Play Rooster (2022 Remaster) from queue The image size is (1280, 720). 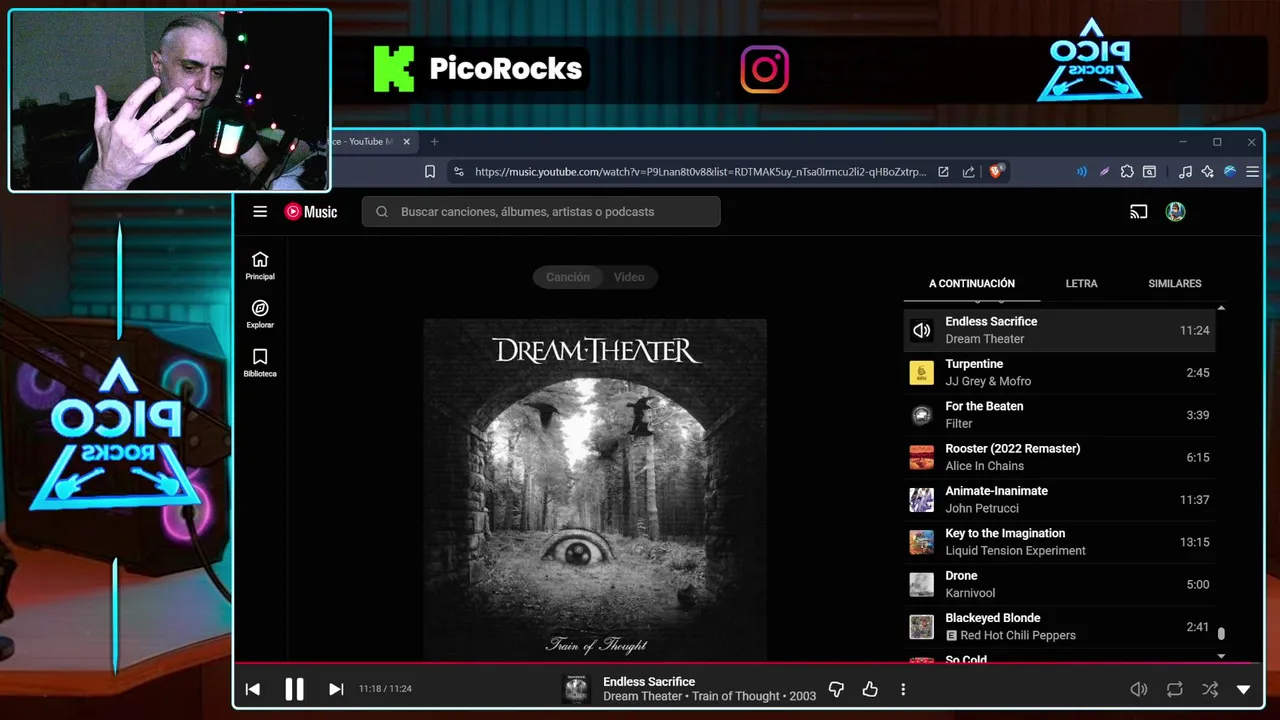pyautogui.click(x=1059, y=457)
